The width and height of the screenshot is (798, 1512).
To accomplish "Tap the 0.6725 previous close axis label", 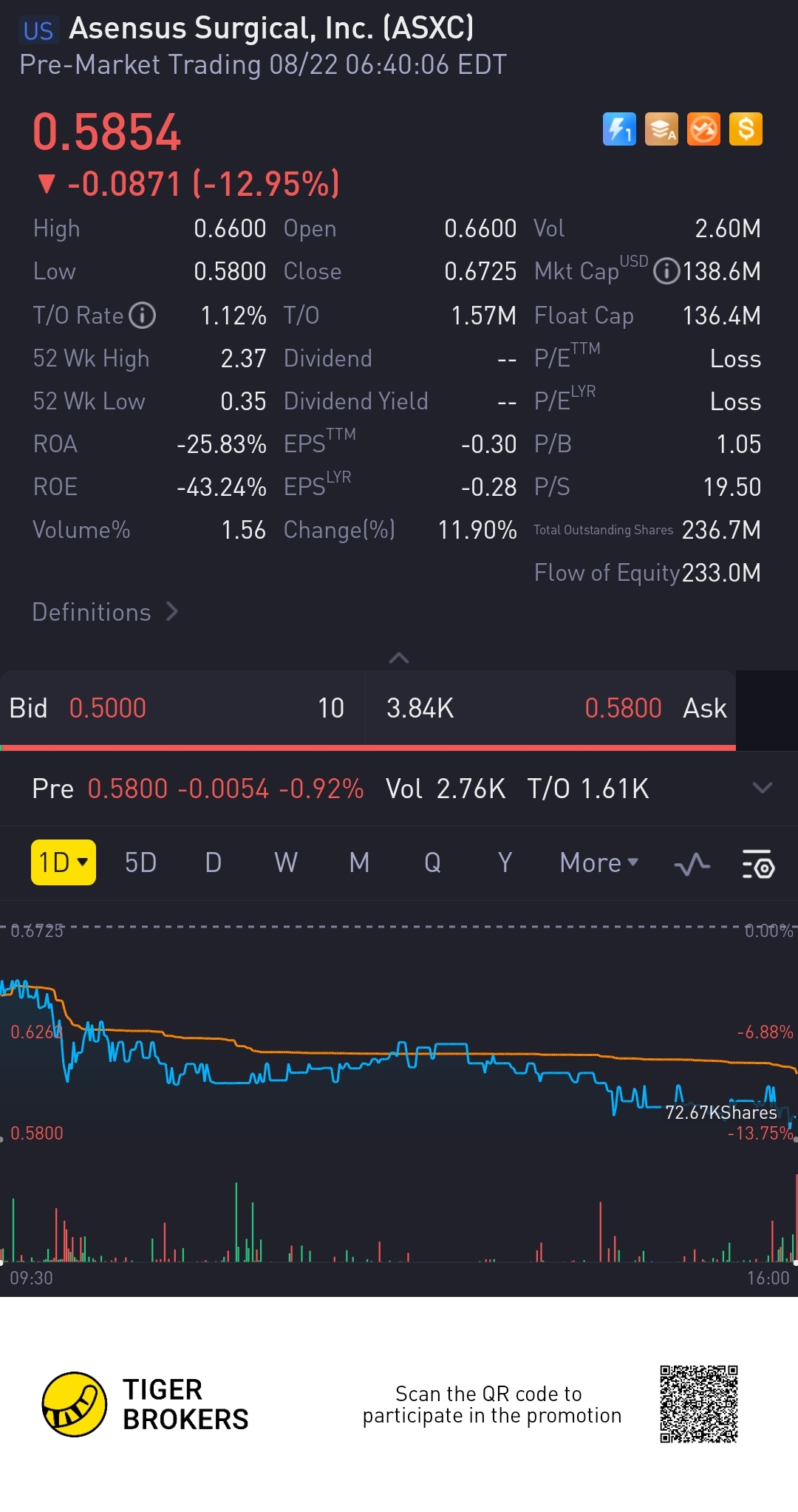I will (x=37, y=930).
